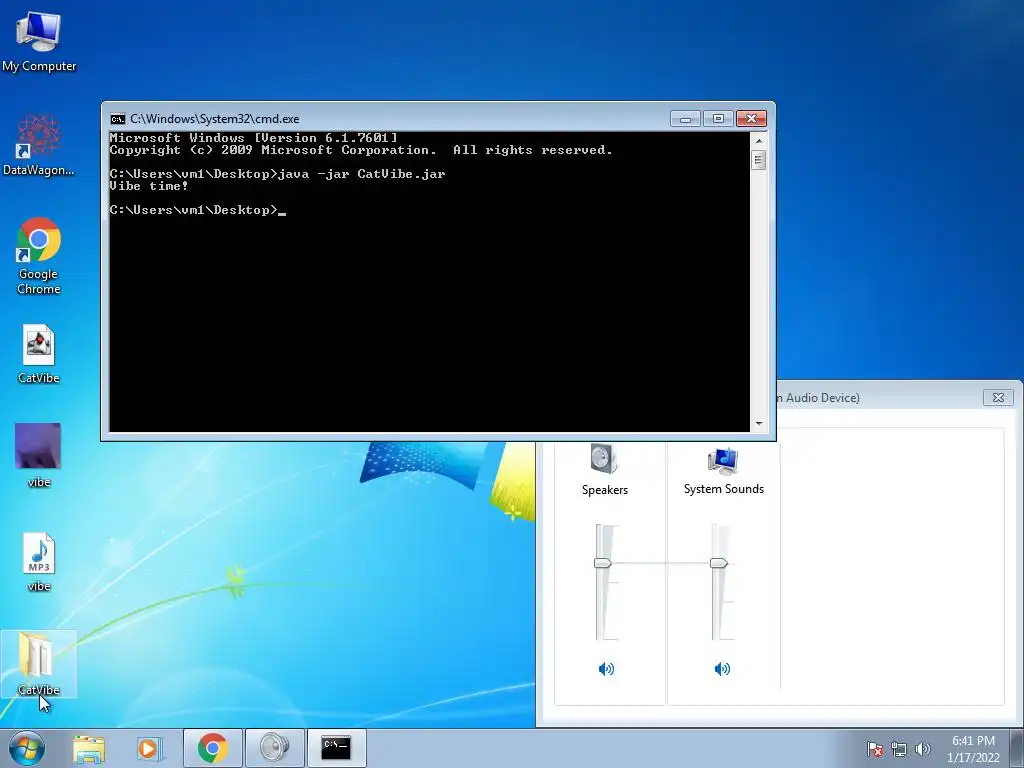Screen dimensions: 1024x768
Task: Click the System Sounds label in Volume Mixer
Action: point(724,489)
